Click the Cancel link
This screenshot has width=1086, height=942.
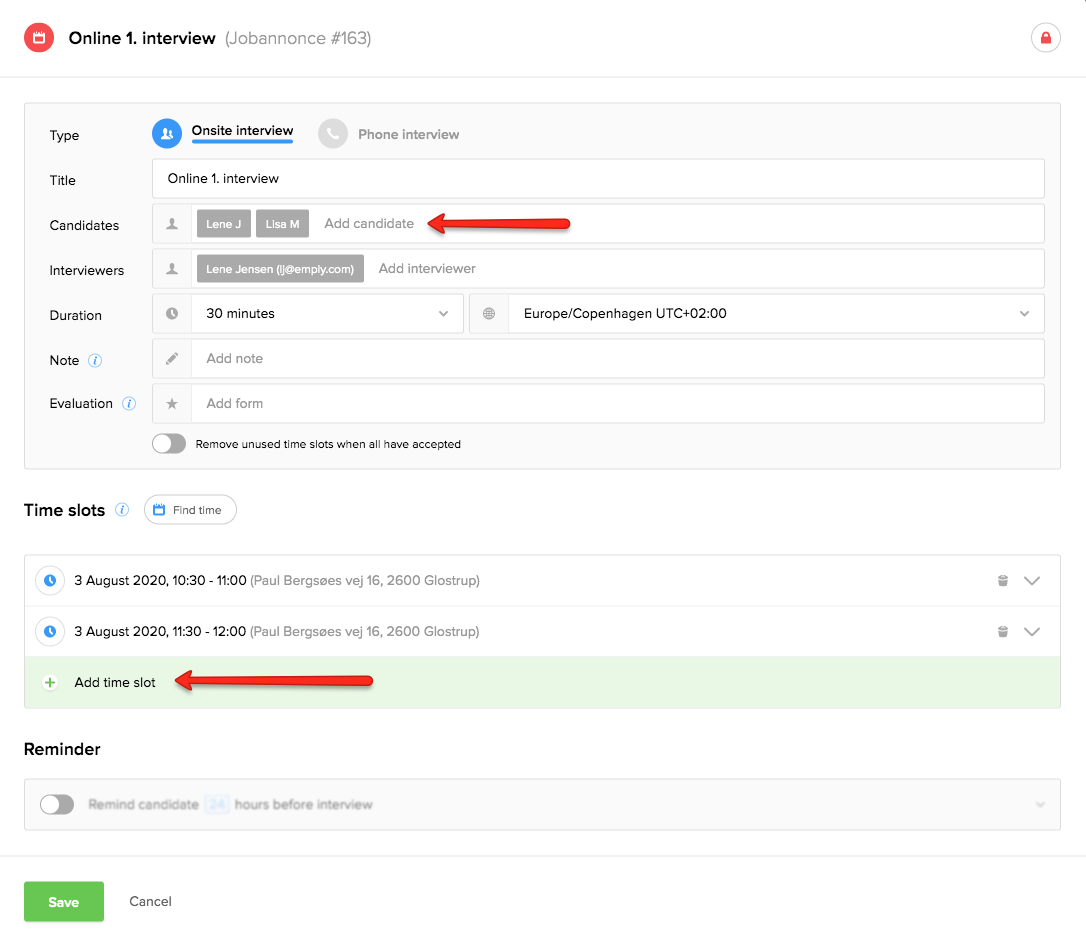click(x=150, y=902)
